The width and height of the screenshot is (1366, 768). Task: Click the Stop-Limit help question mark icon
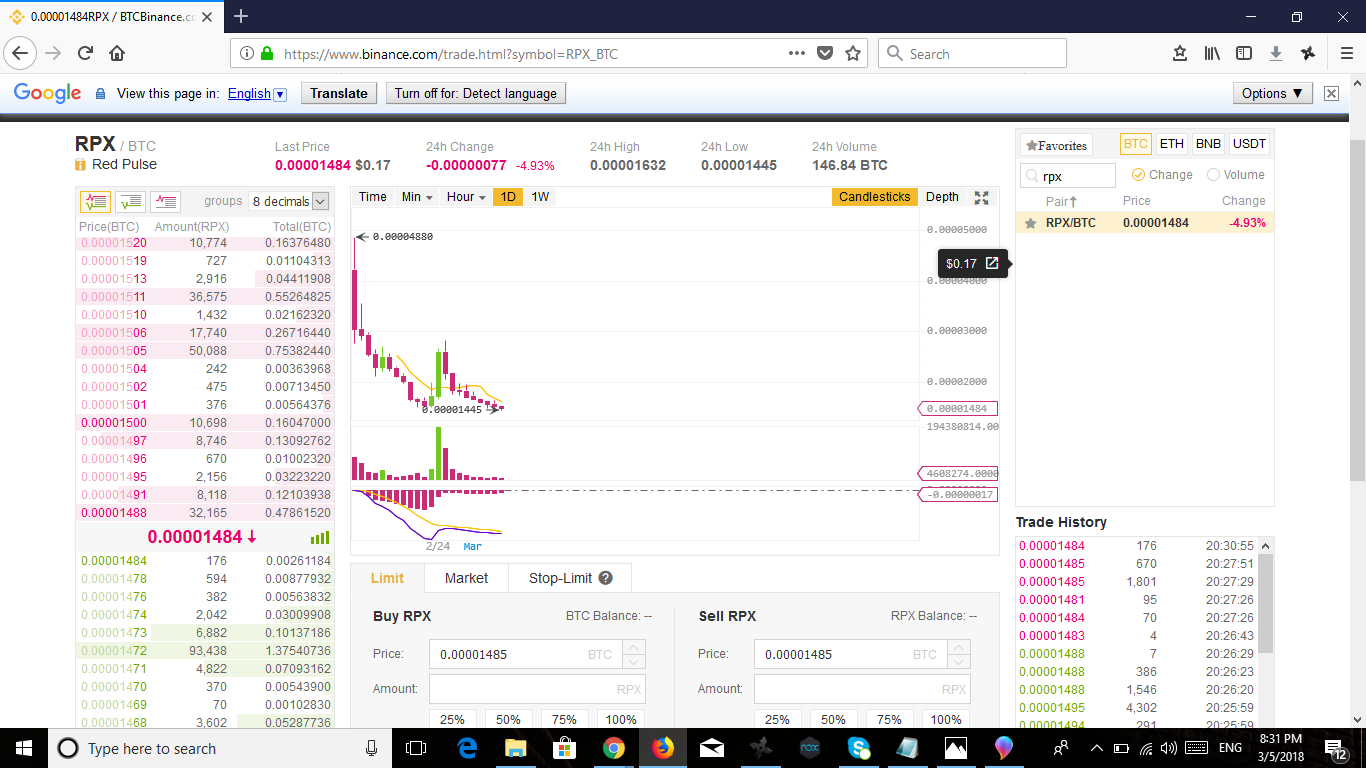point(605,578)
